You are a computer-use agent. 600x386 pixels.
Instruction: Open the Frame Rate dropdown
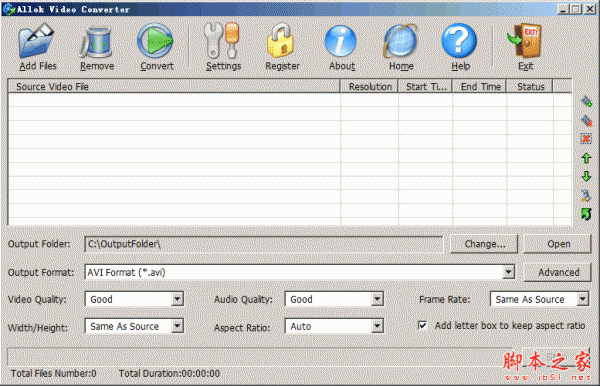582,299
